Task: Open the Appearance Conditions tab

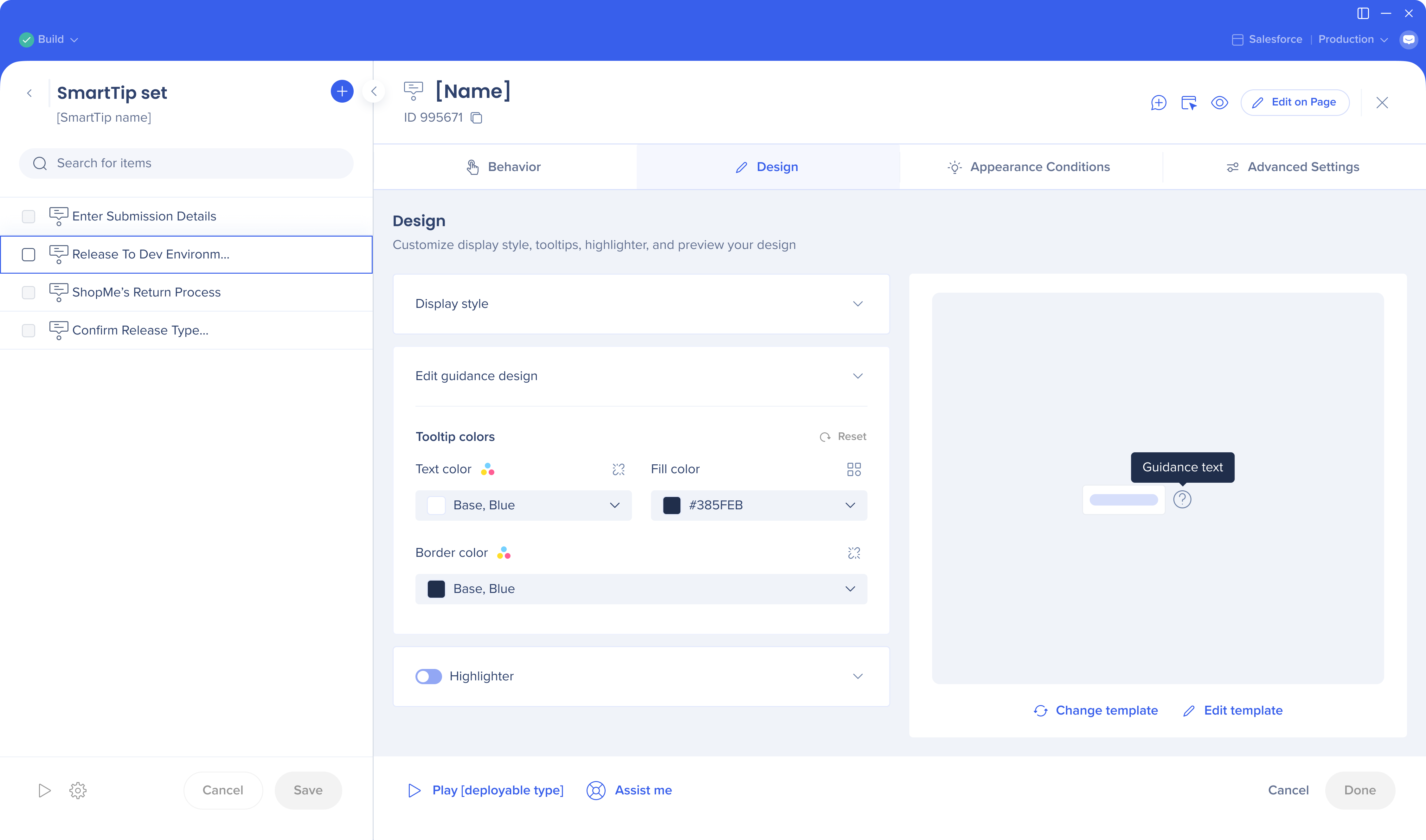Action: pyautogui.click(x=1031, y=167)
